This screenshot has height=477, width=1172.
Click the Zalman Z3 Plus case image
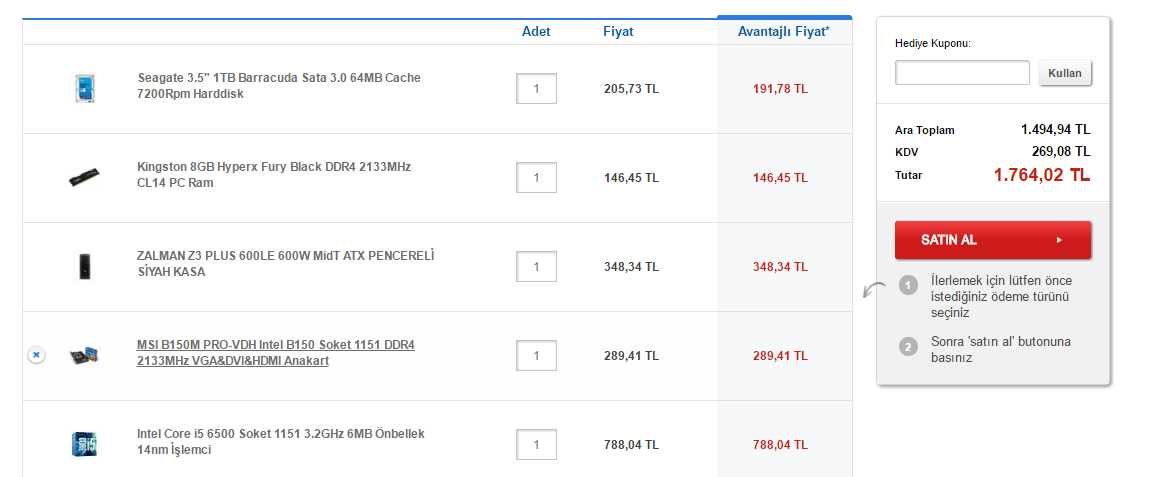84,266
